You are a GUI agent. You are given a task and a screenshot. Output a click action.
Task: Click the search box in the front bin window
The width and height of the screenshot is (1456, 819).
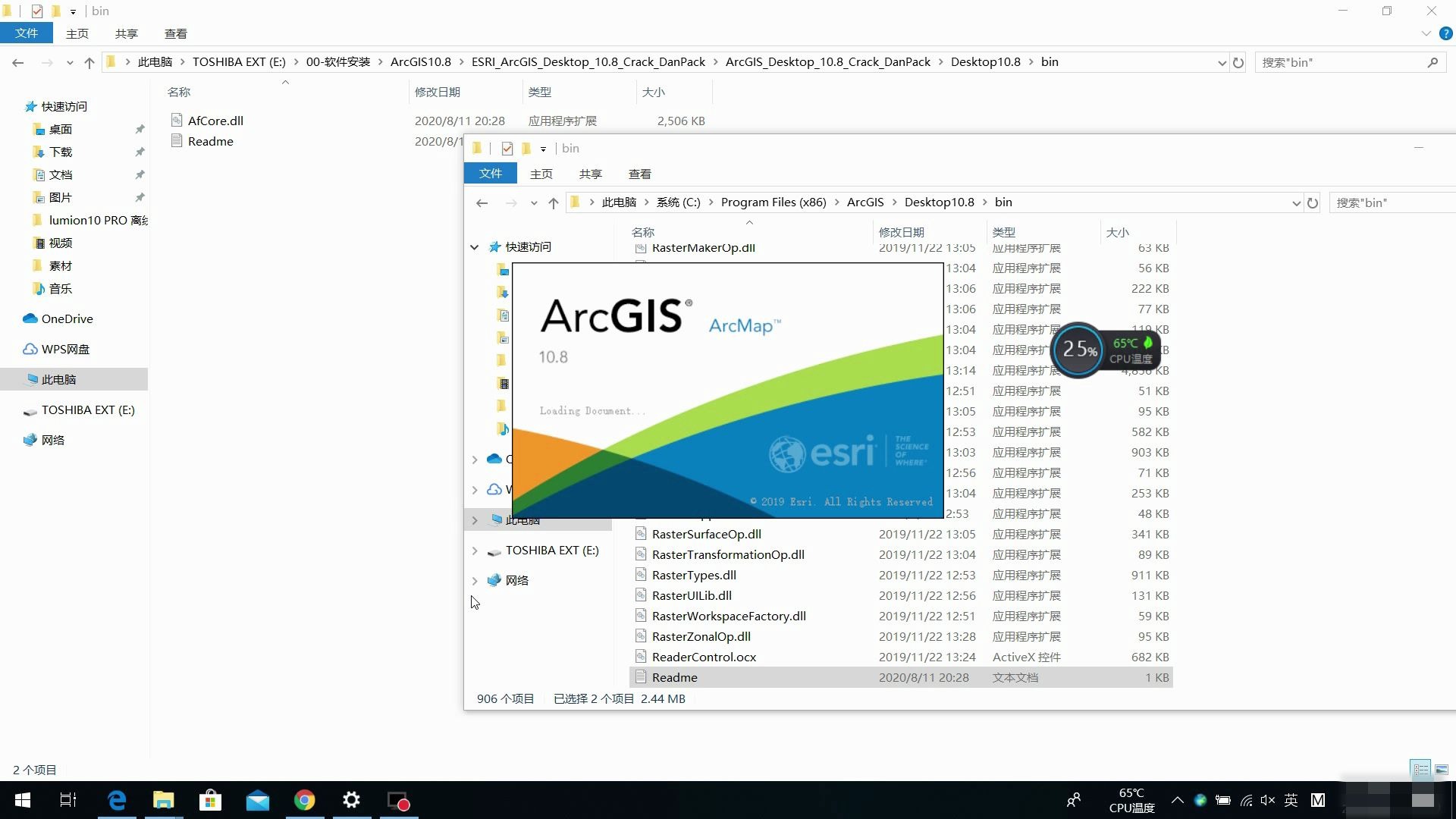1392,202
